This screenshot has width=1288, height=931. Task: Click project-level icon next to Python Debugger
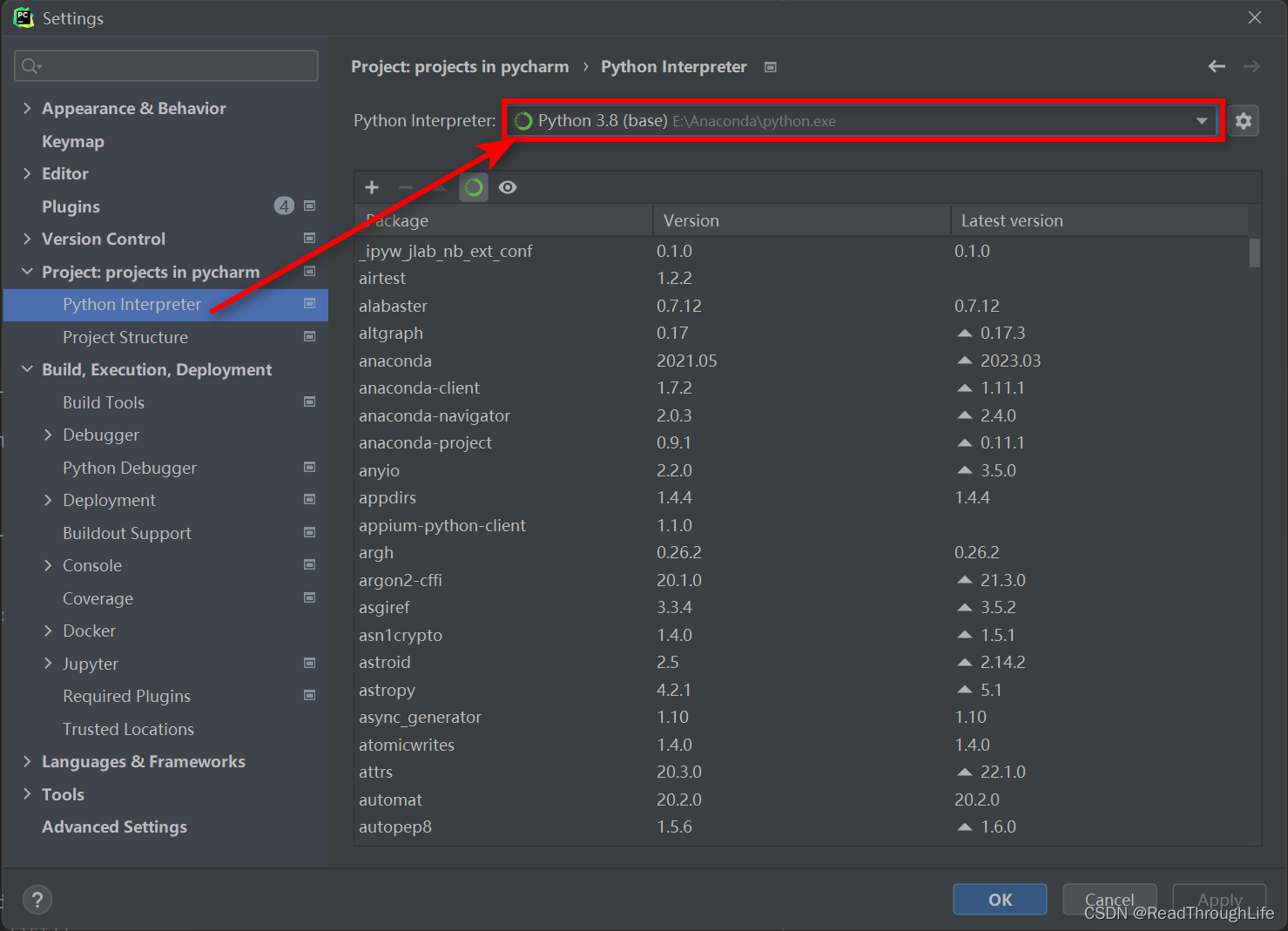pos(309,467)
